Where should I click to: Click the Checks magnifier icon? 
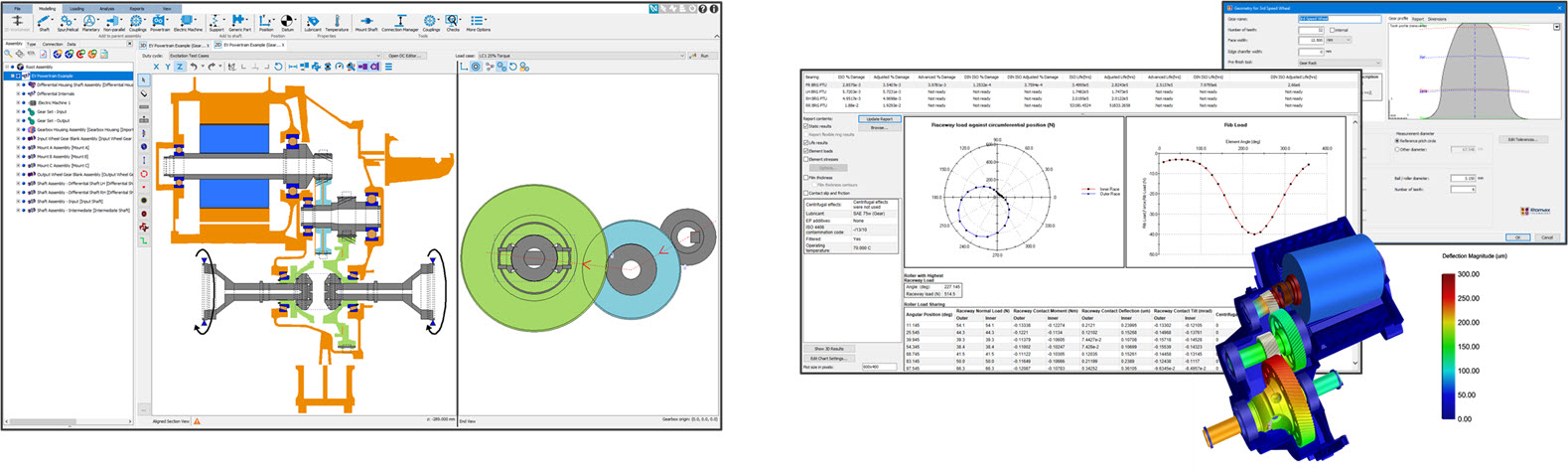[x=453, y=22]
